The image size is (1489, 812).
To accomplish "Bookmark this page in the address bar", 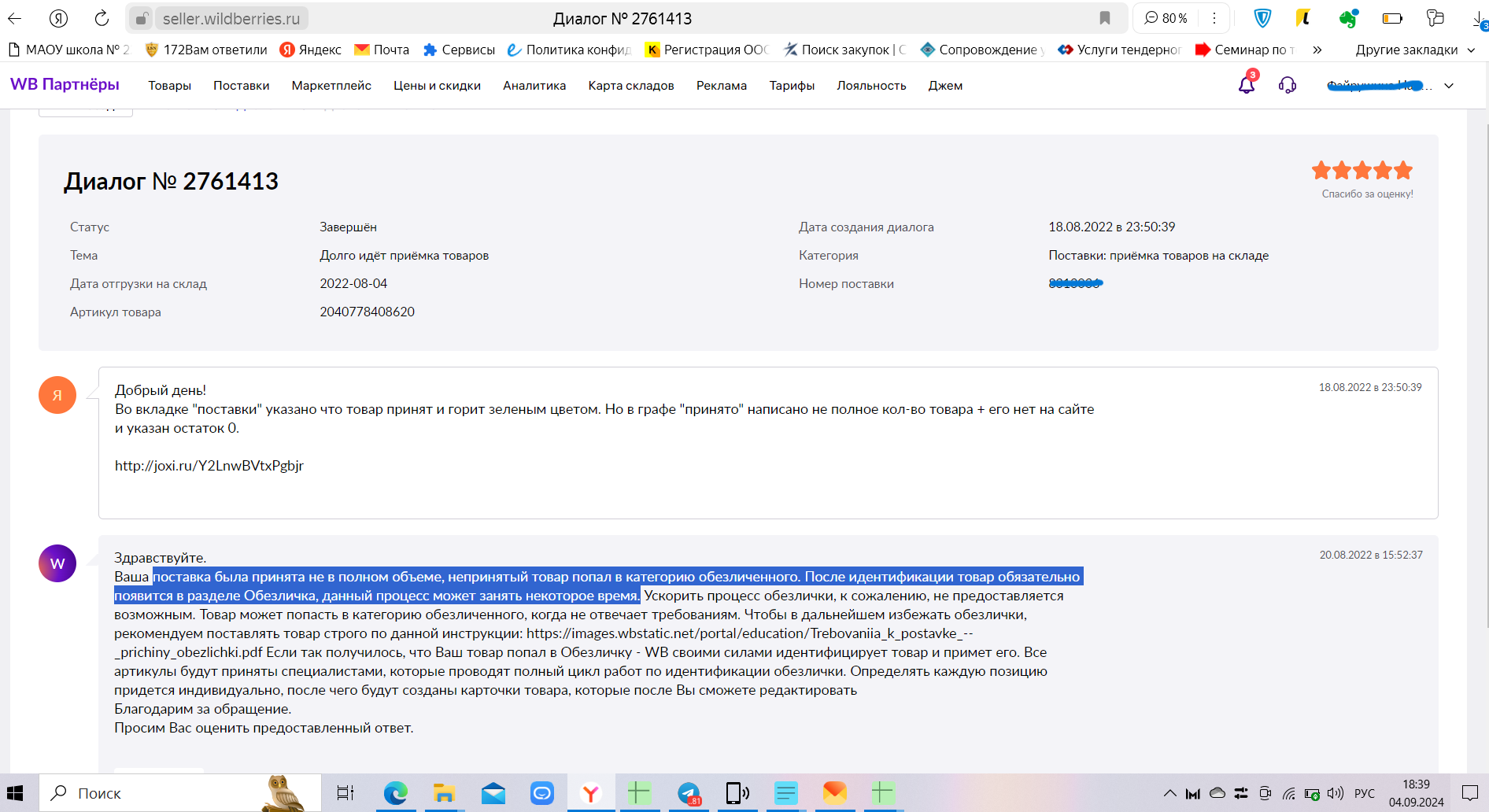I will point(1105,18).
